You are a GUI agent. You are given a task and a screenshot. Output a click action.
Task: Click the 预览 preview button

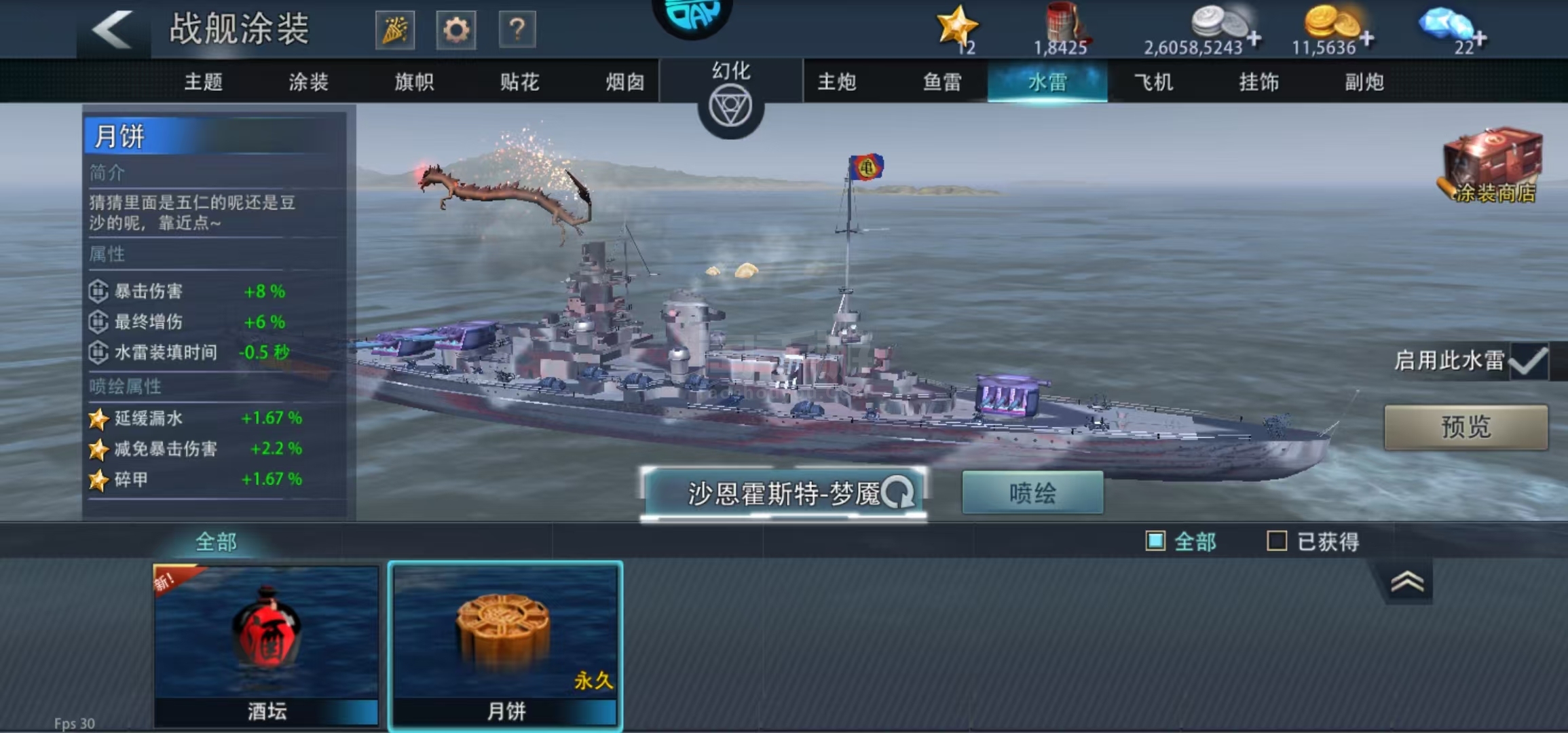[1466, 427]
